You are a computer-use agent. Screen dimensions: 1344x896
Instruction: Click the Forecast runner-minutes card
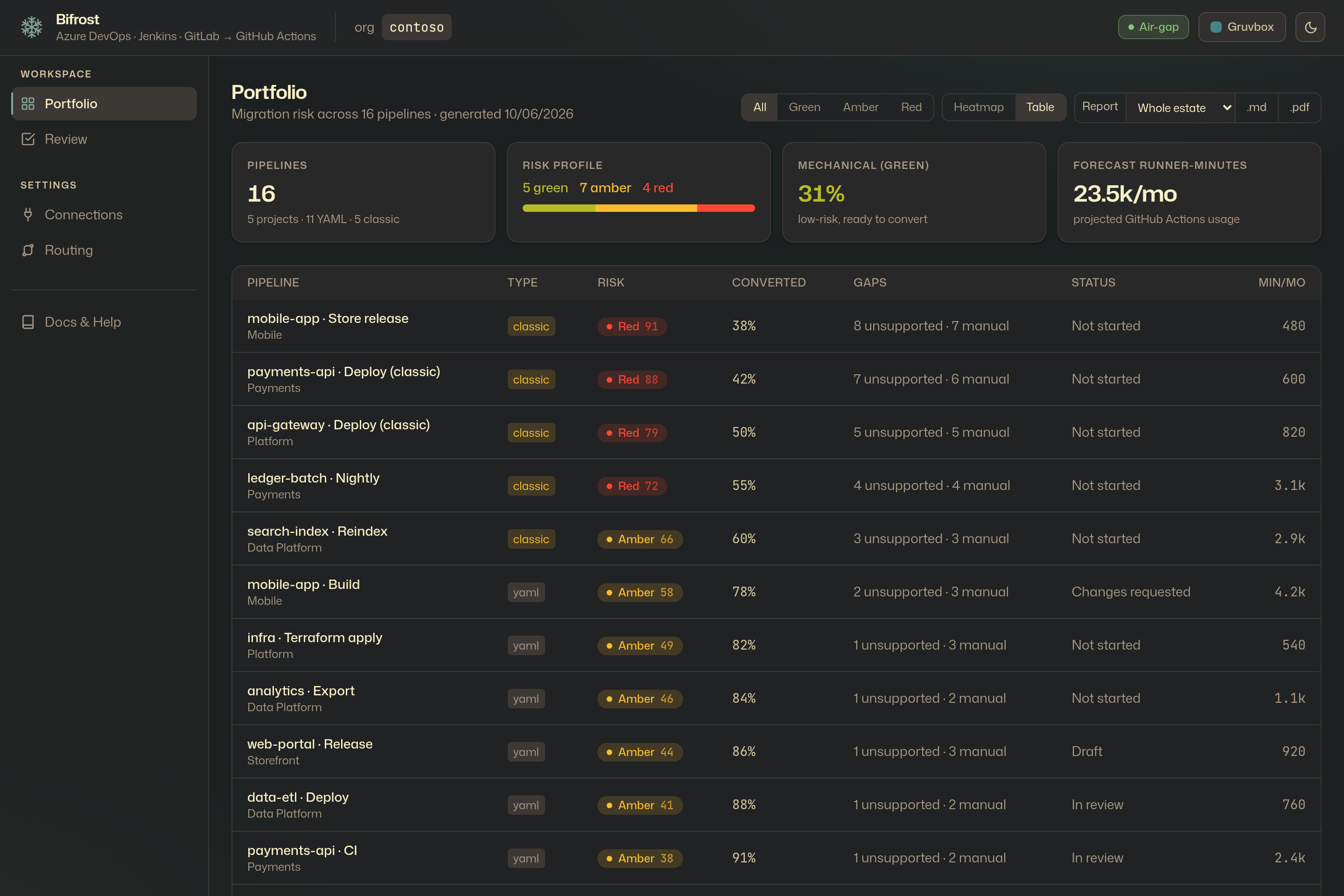click(x=1189, y=192)
